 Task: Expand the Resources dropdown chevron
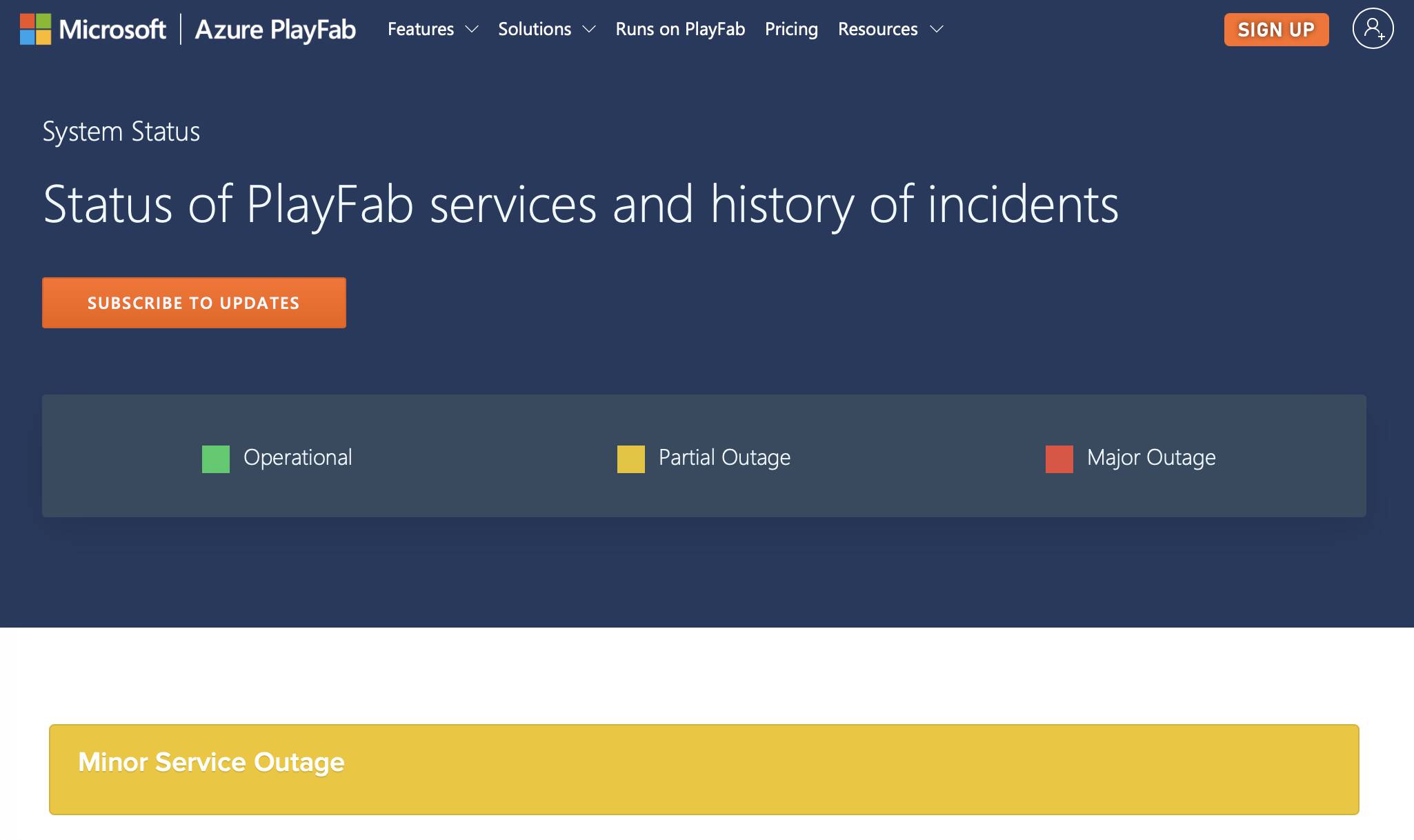936,30
